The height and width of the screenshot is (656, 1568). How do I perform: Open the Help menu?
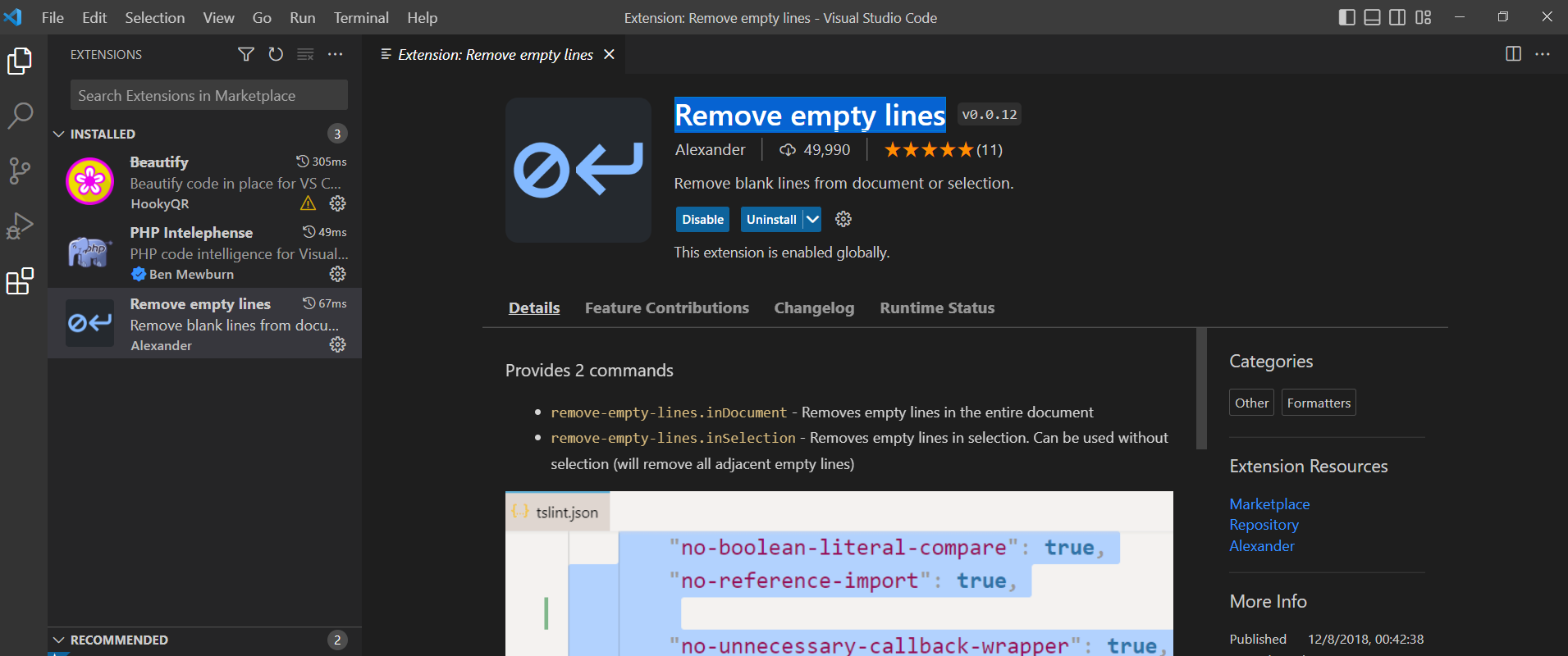pos(423,17)
